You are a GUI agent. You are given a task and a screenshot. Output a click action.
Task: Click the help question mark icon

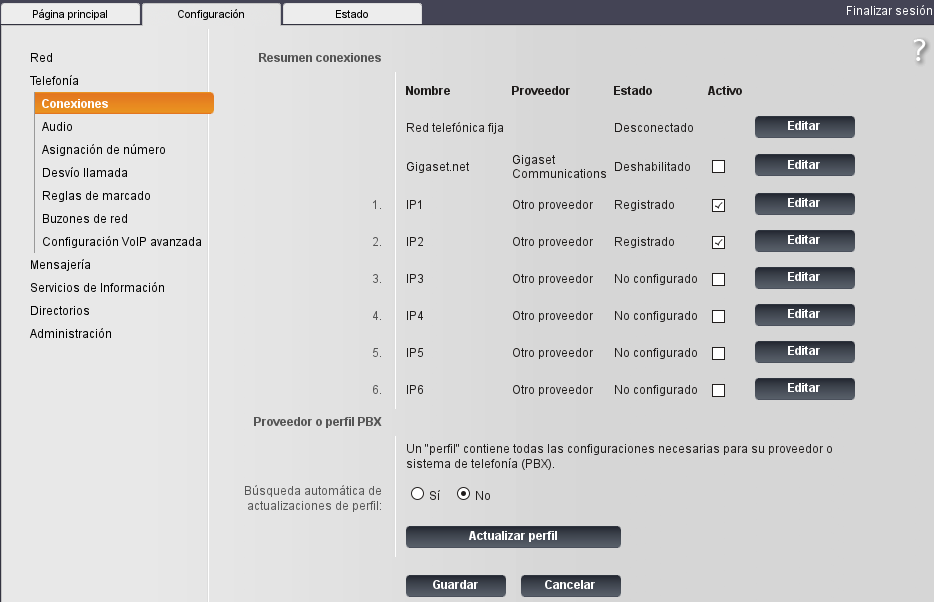(919, 52)
